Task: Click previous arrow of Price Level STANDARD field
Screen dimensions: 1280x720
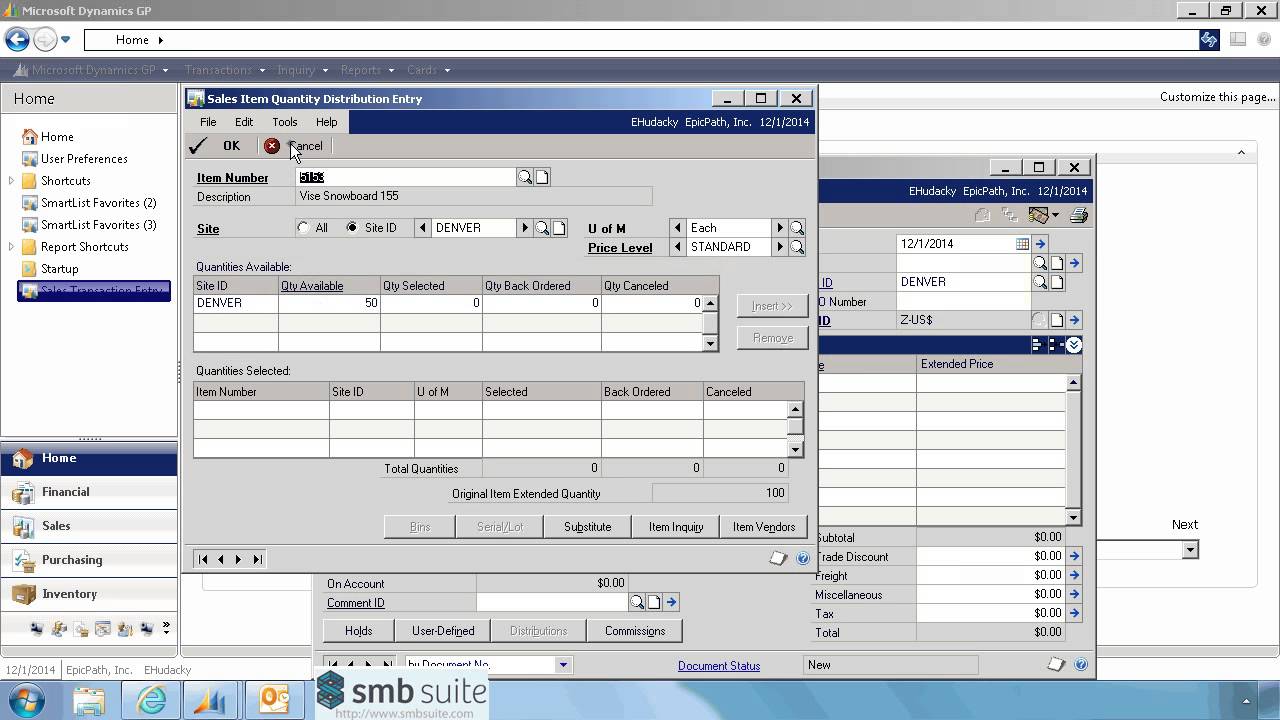Action: coord(678,247)
